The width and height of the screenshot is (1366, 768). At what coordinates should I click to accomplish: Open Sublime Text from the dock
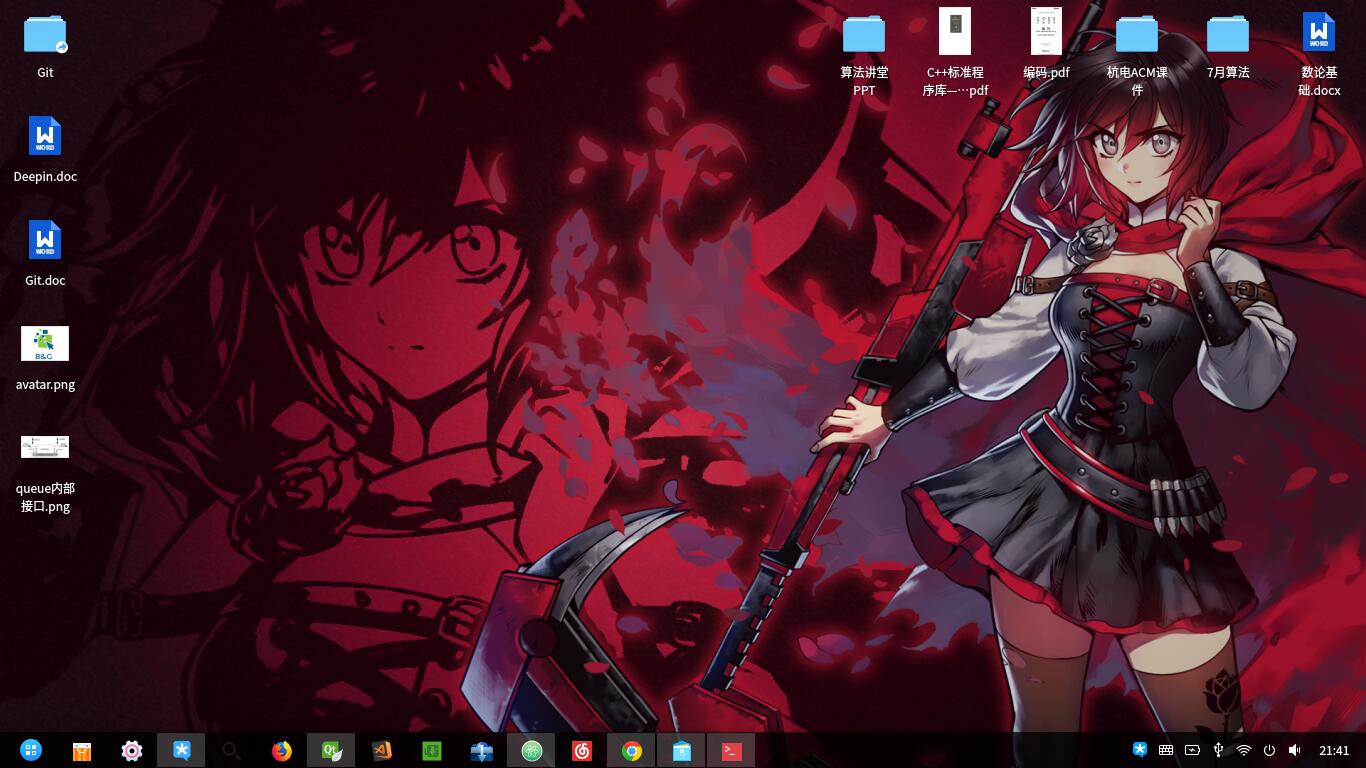coord(382,750)
